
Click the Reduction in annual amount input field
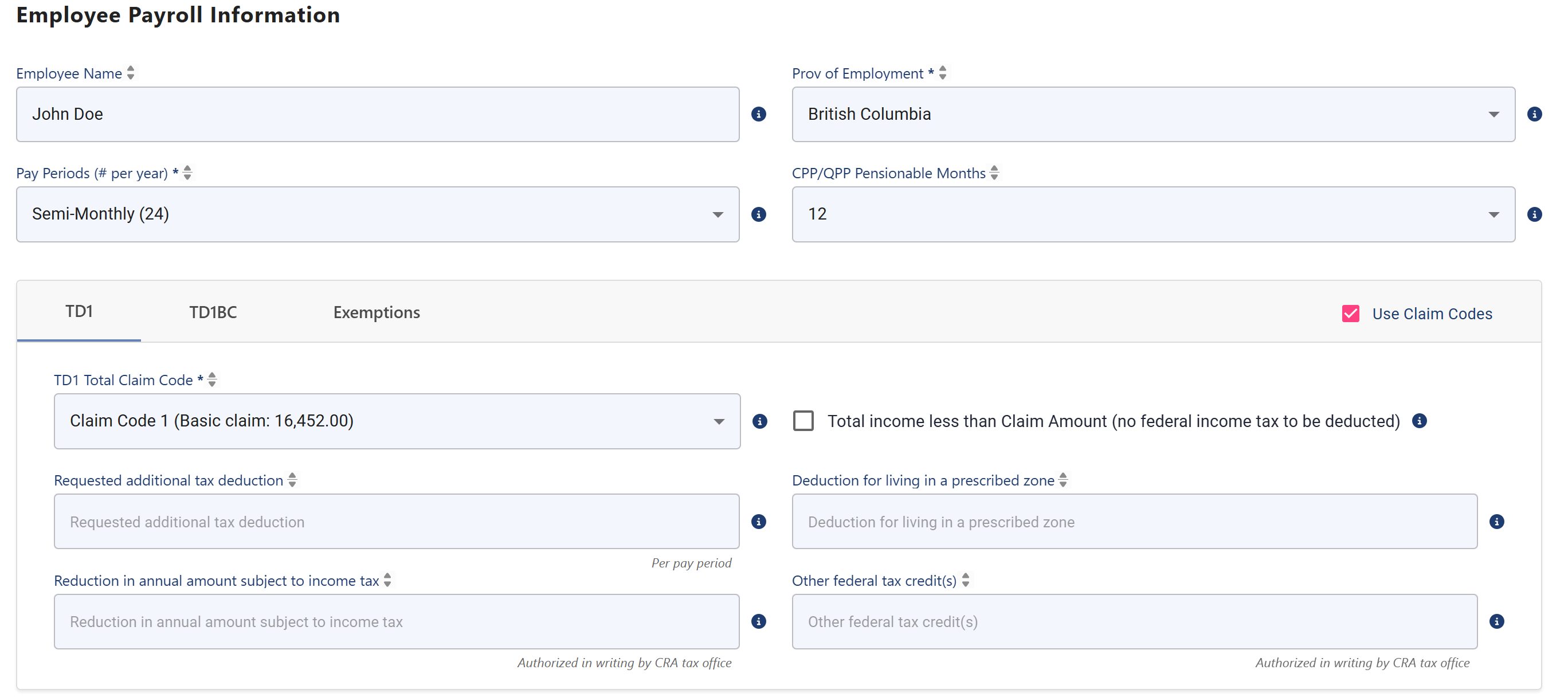(x=396, y=621)
